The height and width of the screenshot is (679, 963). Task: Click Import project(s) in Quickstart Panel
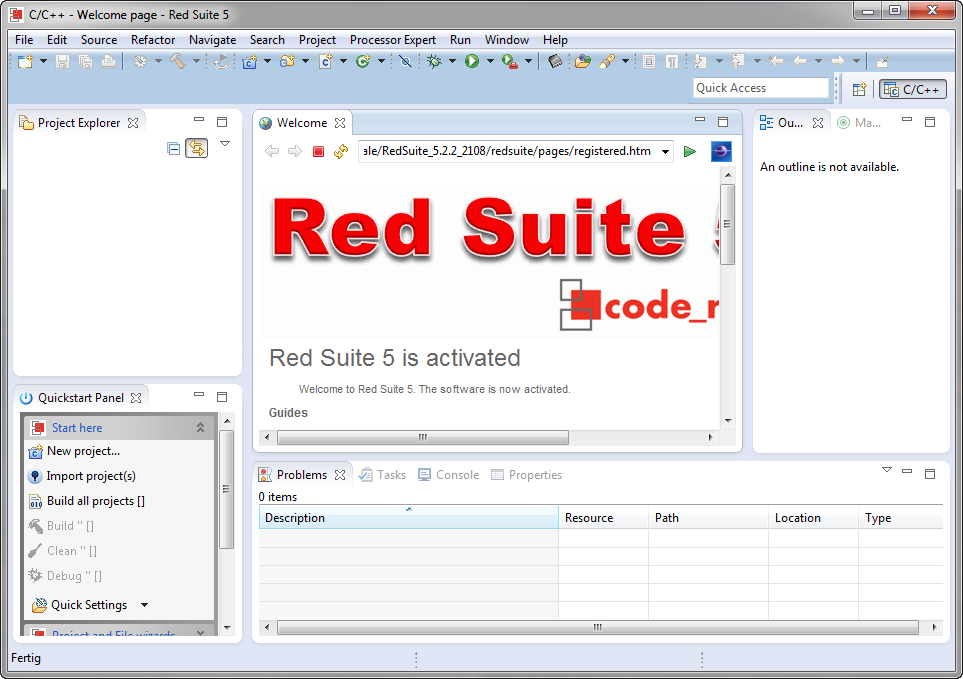tap(91, 476)
